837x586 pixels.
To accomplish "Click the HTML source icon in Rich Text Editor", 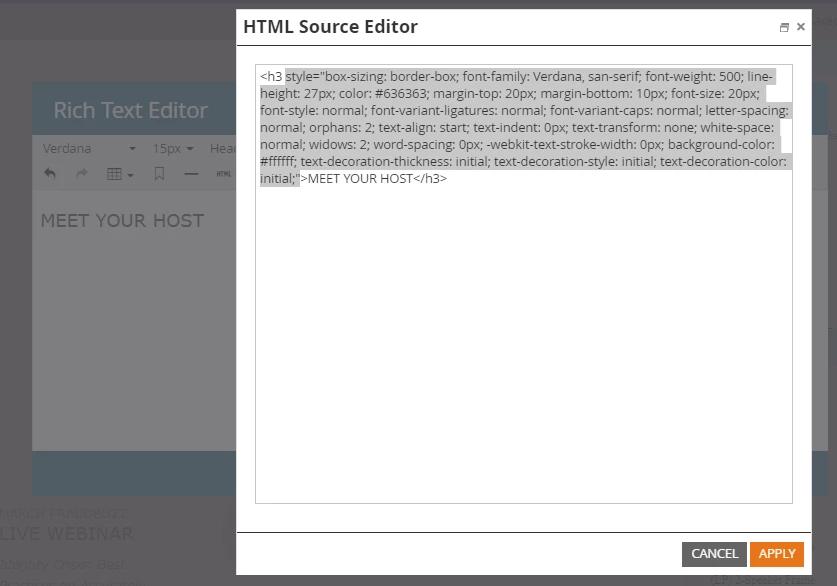I will click(224, 174).
